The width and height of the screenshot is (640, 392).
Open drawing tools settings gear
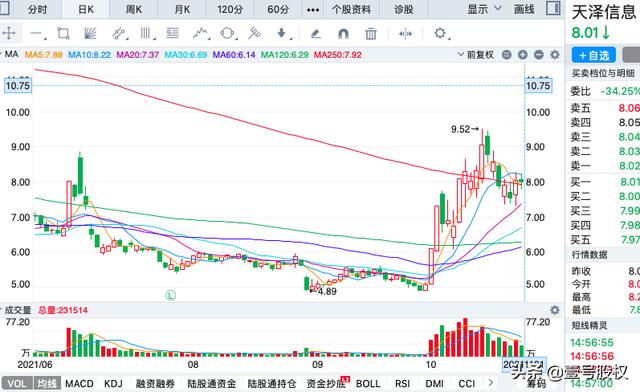coord(440,33)
